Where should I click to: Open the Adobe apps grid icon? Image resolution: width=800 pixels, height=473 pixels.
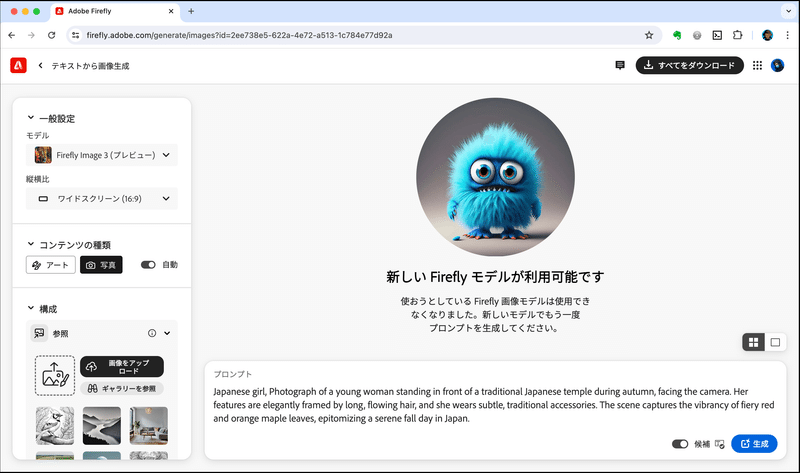click(x=757, y=65)
